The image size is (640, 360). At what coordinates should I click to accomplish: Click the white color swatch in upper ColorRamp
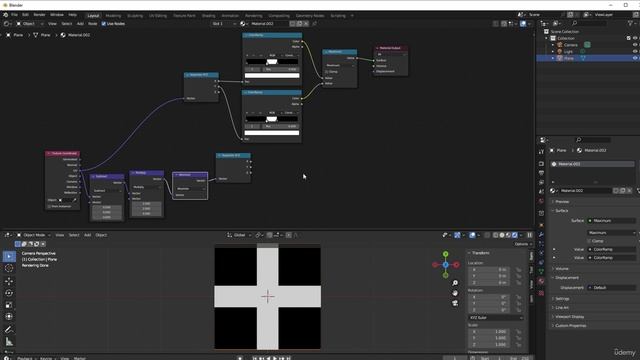pos(272,76)
